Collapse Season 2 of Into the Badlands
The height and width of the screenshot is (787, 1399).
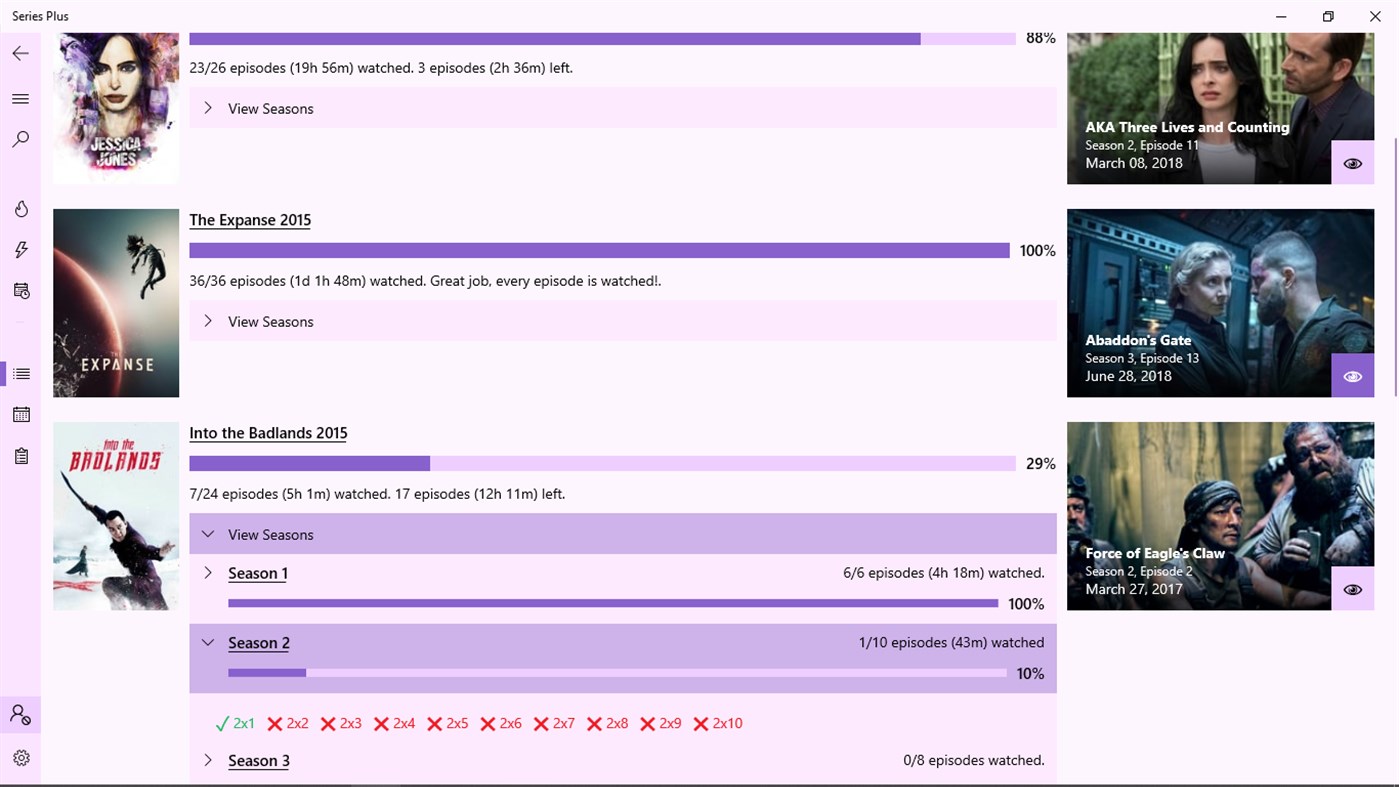point(208,642)
